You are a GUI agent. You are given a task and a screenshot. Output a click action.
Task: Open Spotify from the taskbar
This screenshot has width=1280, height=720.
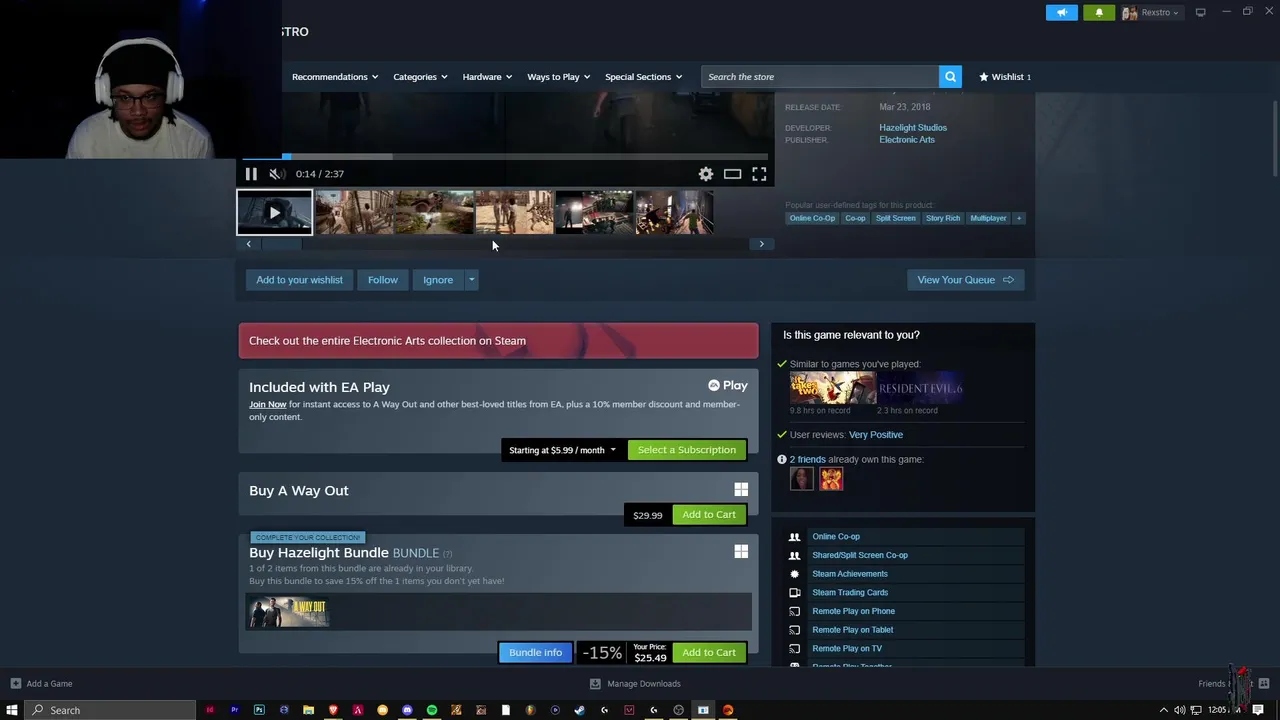(x=432, y=710)
